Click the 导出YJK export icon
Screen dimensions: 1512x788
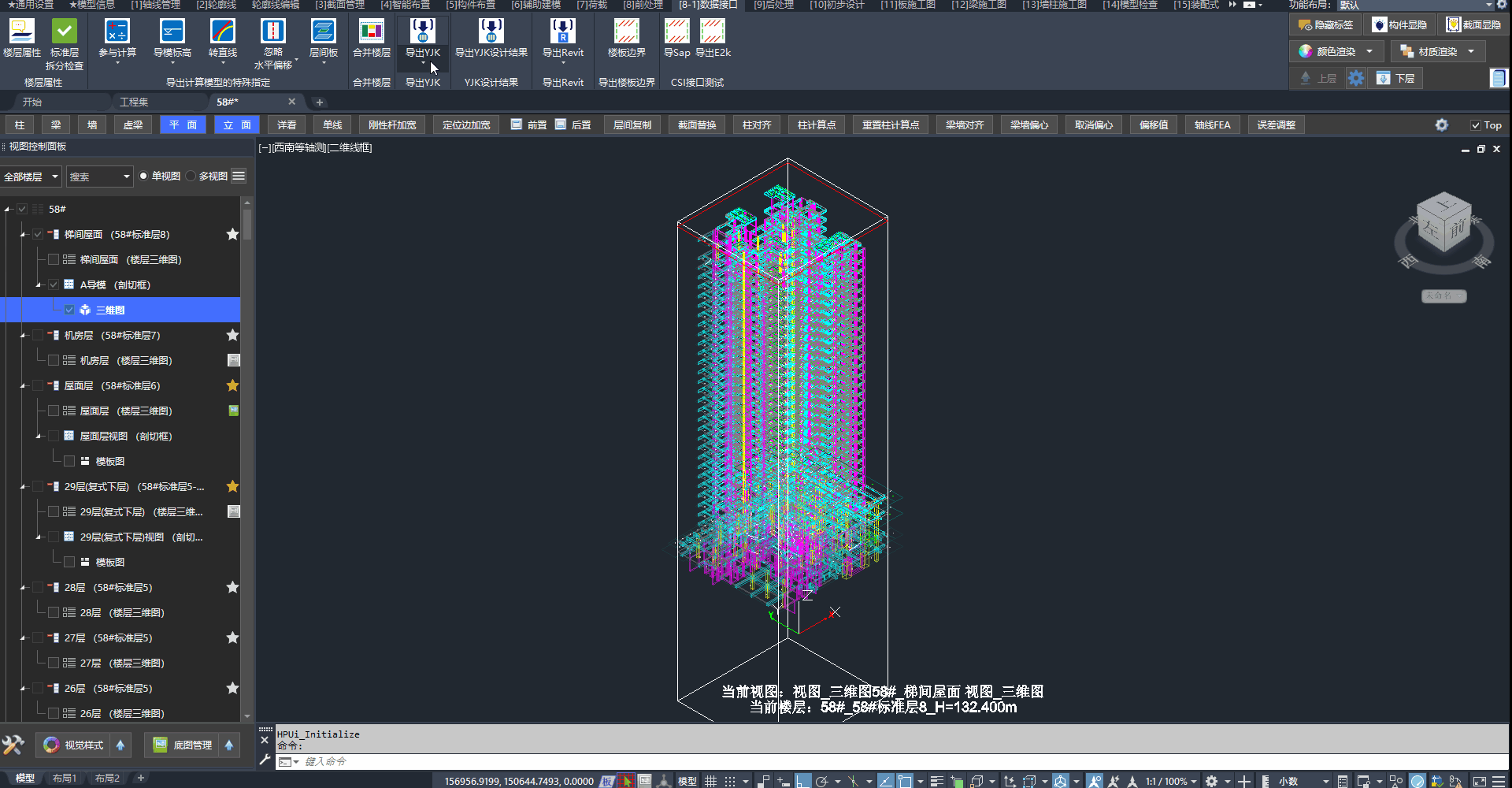[x=422, y=32]
